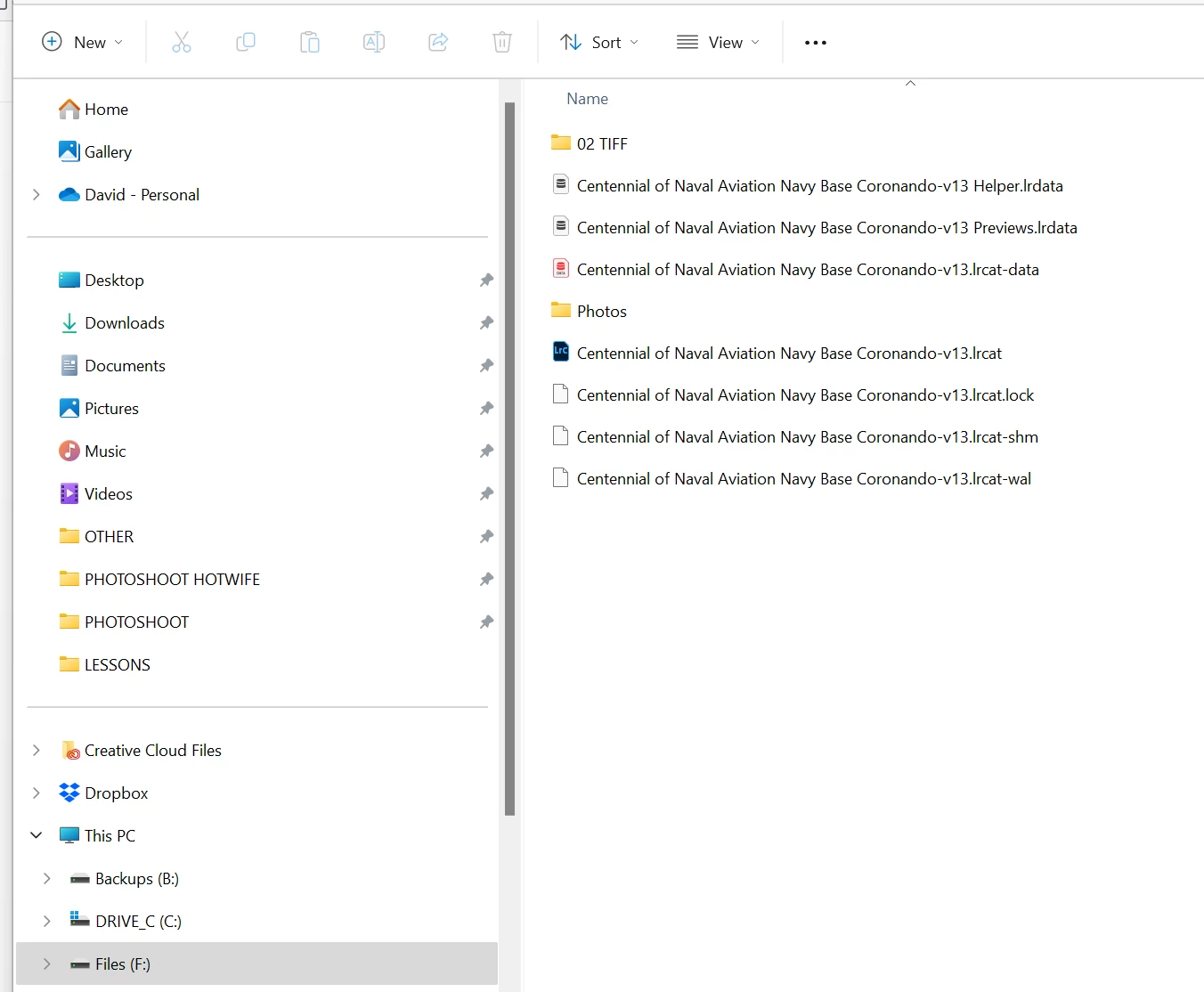The width and height of the screenshot is (1204, 992).
Task: Unpin Desktop using its pin icon
Action: 486,281
